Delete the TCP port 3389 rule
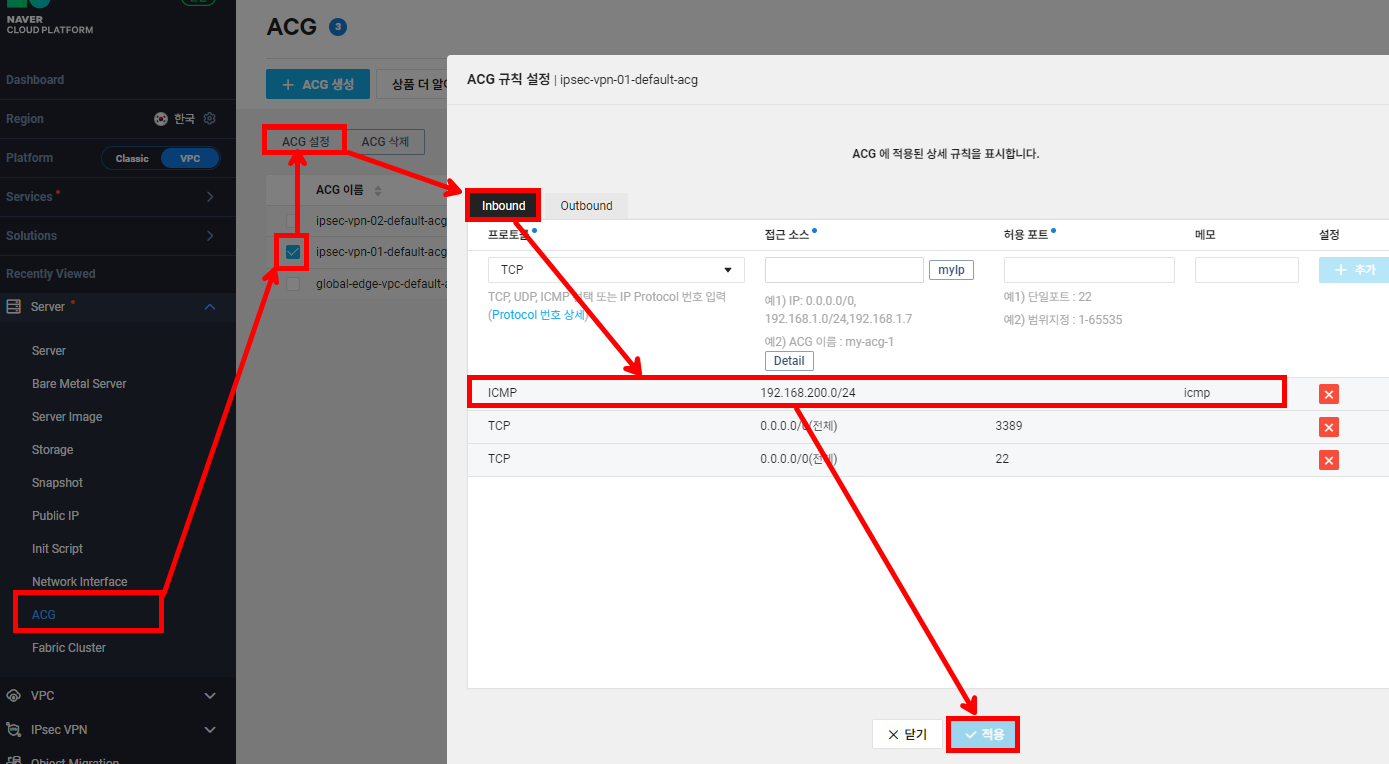This screenshot has width=1389, height=764. (1329, 427)
